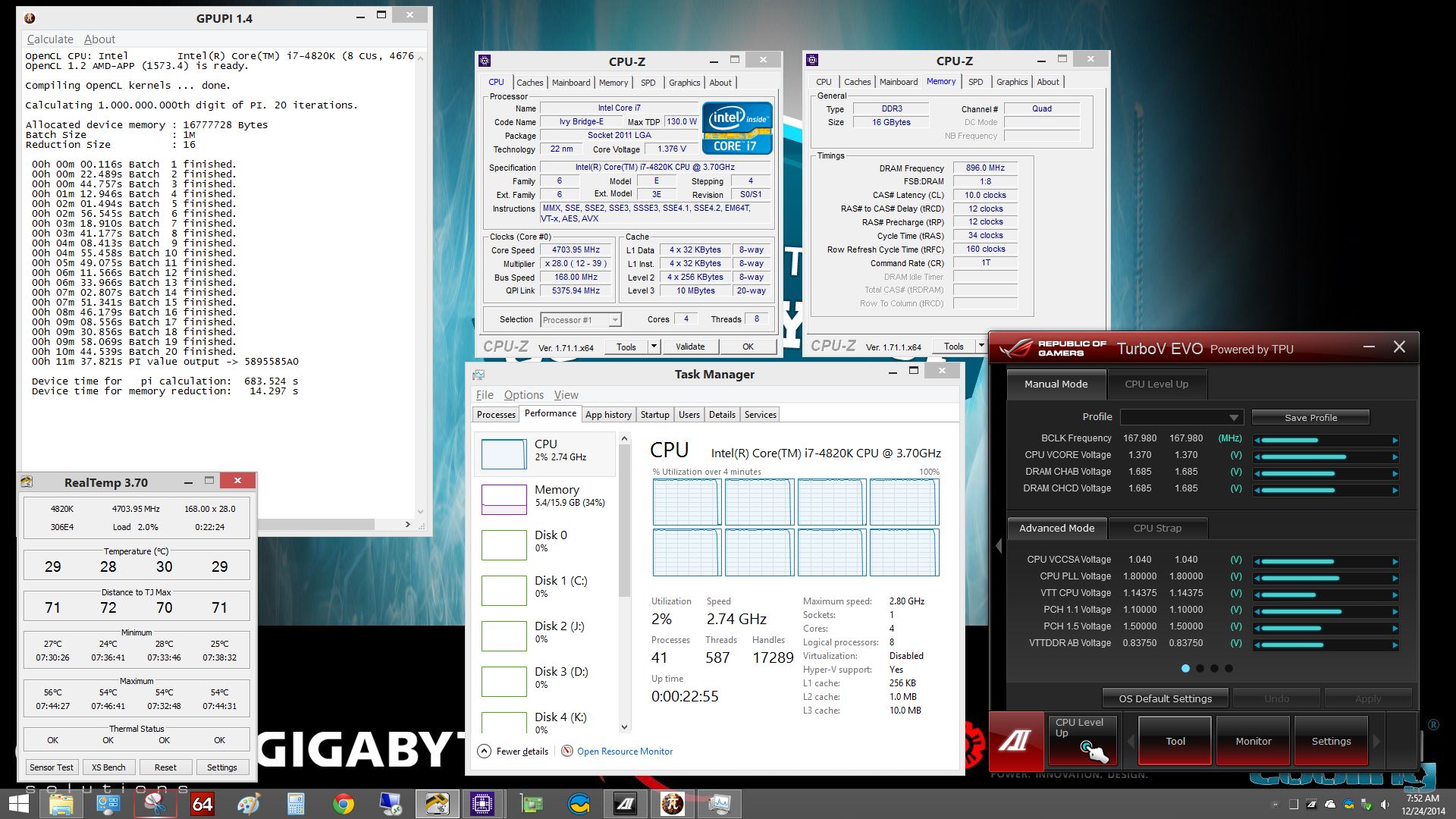Open Resource Monitor link in Task Manager
The height and width of the screenshot is (819, 1456).
(625, 752)
